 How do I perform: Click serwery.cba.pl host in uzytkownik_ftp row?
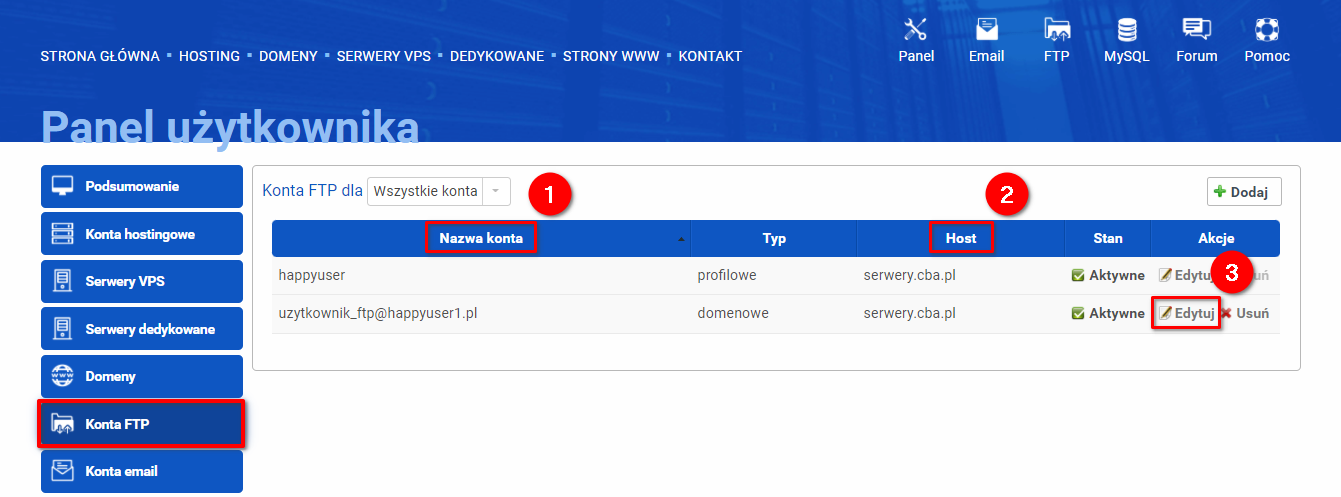click(910, 313)
